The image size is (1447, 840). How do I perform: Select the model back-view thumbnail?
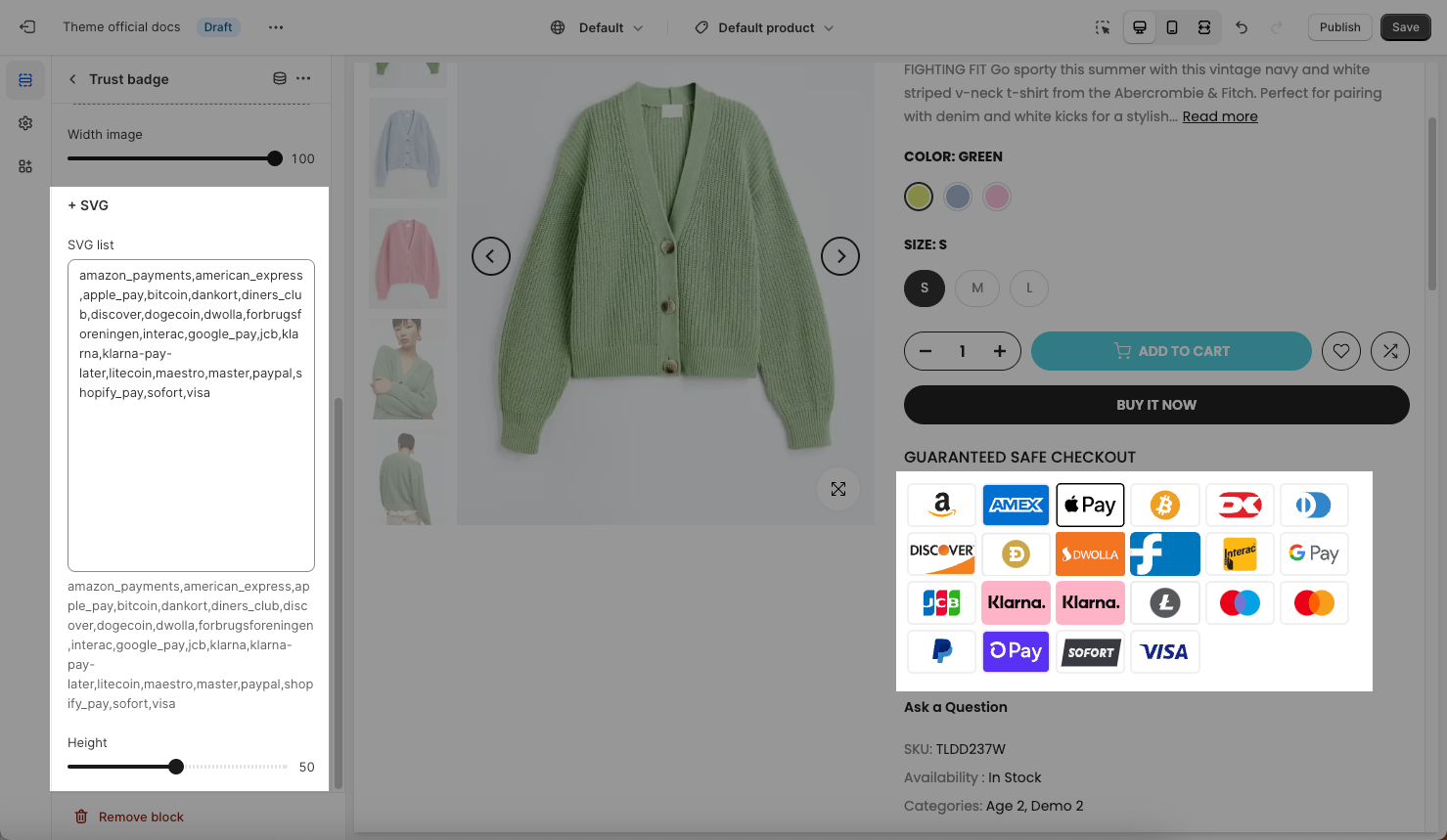(x=408, y=479)
